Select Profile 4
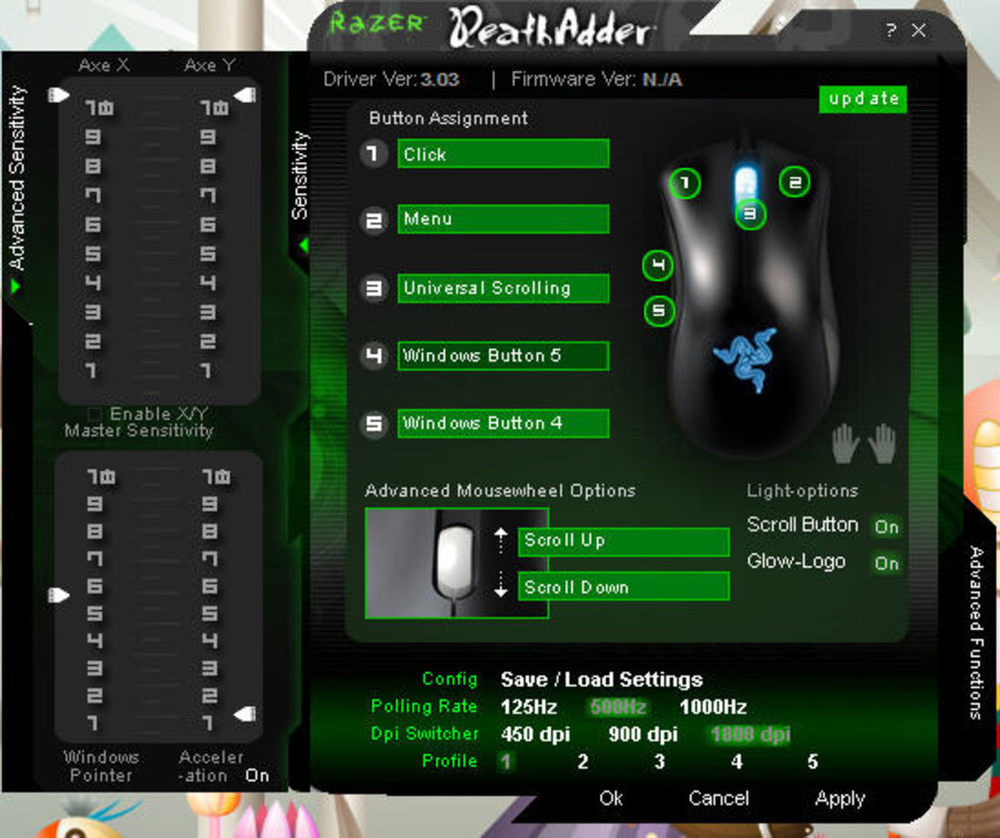This screenshot has height=838, width=1000. coord(737,761)
